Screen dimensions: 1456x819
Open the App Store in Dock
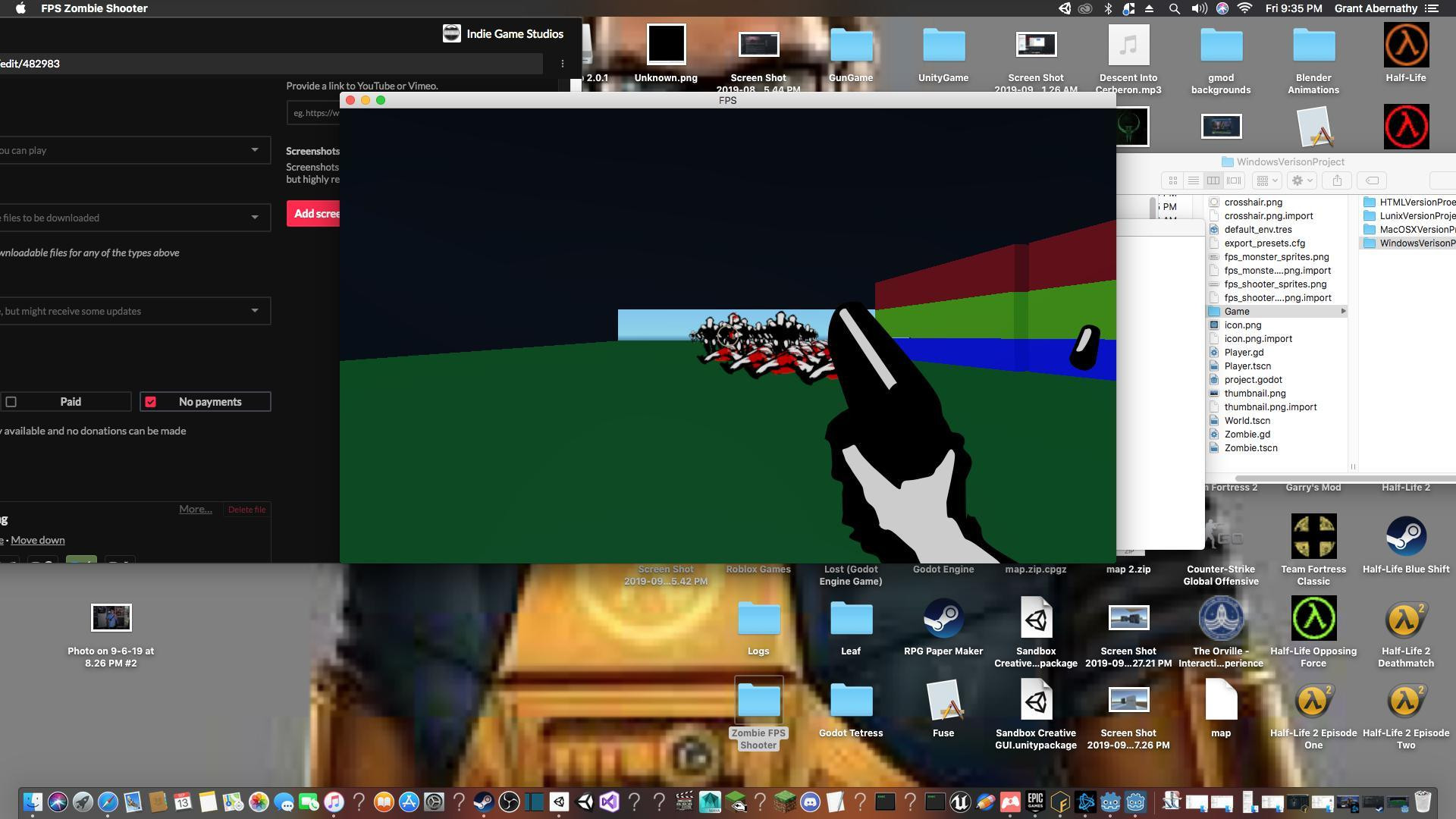pyautogui.click(x=409, y=802)
